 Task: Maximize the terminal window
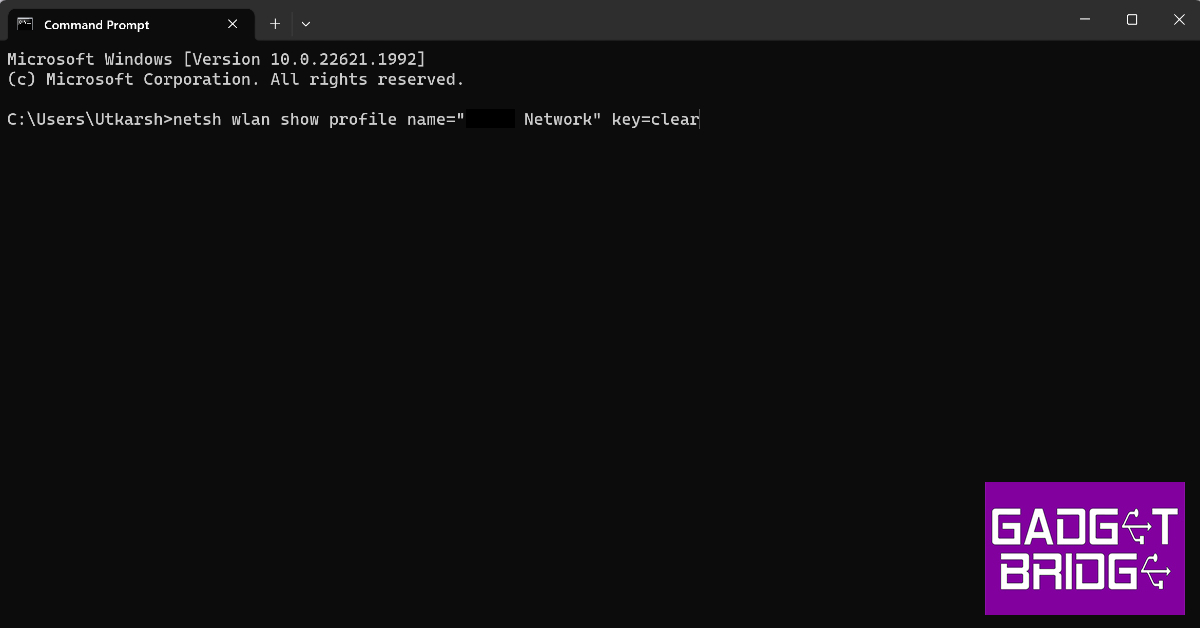pyautogui.click(x=1132, y=20)
